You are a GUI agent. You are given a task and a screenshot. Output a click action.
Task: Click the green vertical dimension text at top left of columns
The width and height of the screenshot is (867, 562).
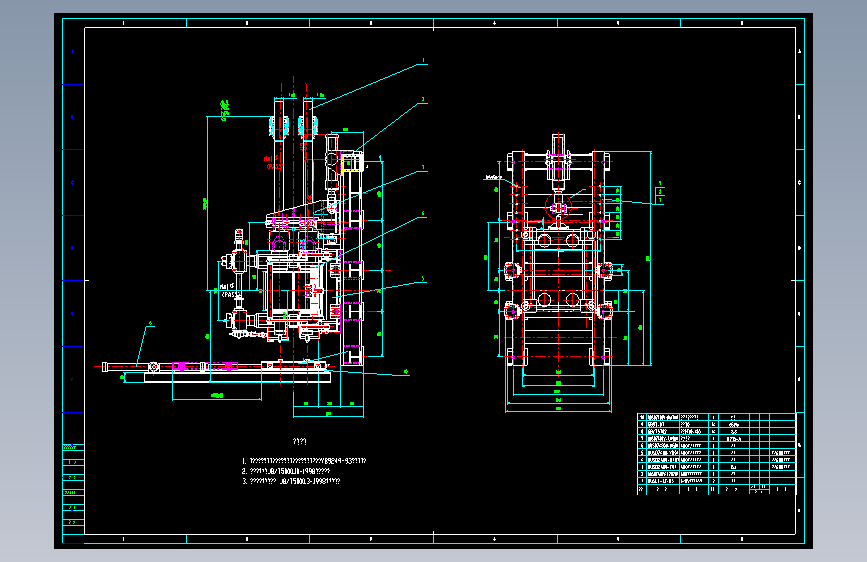[x=224, y=111]
